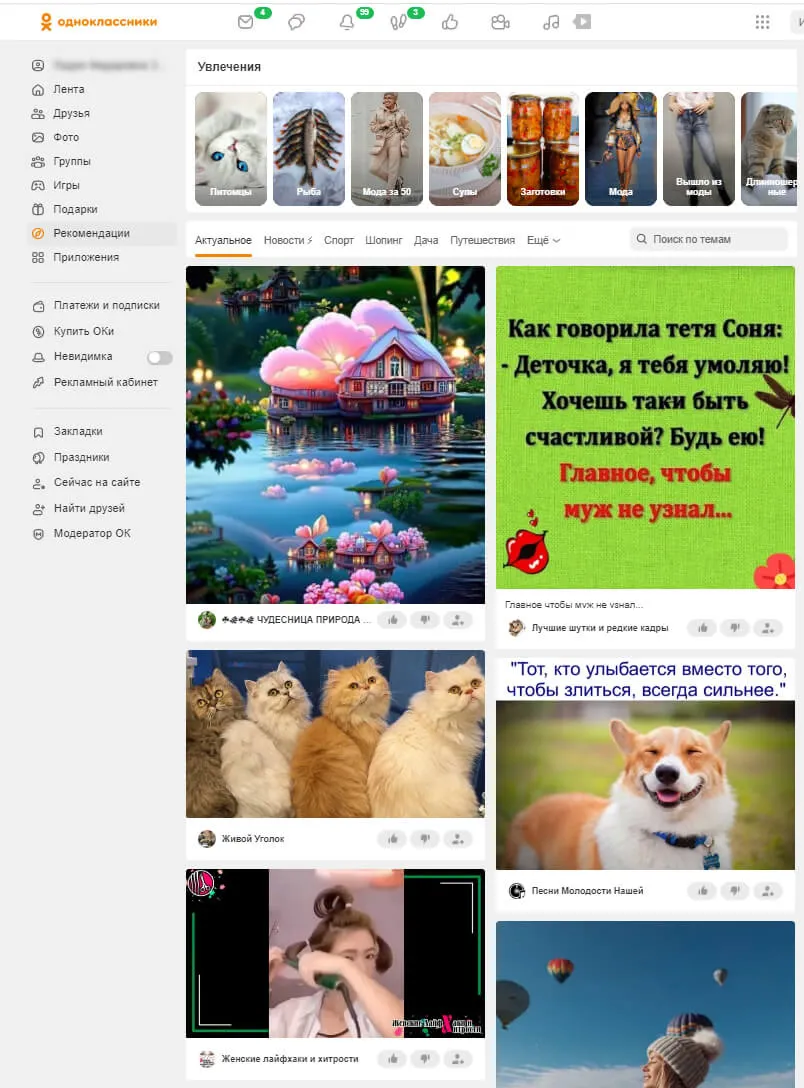The height and width of the screenshot is (1088, 804).
Task: Dislike the Песни Молодости Нашей post
Action: (735, 891)
